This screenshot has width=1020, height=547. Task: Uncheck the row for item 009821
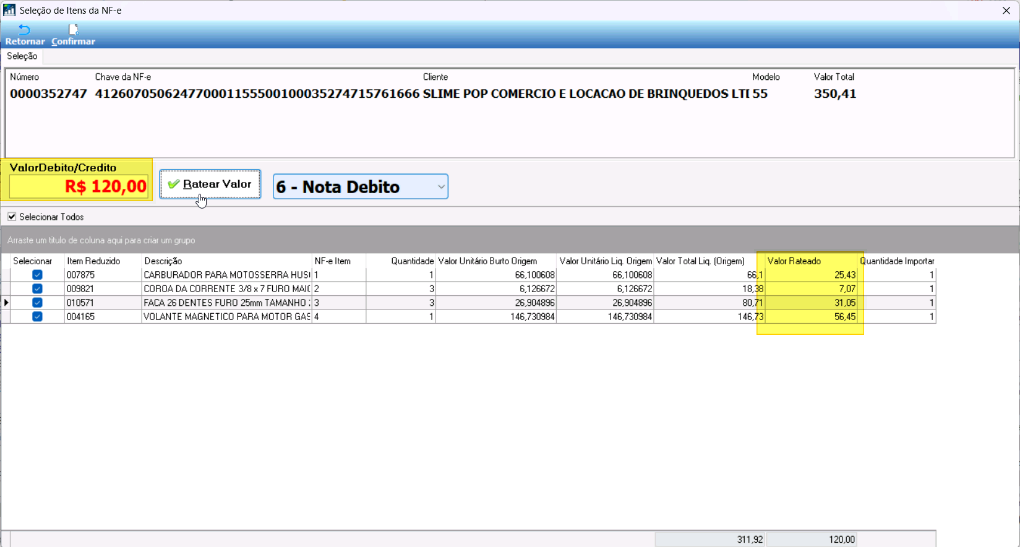pyautogui.click(x=37, y=289)
